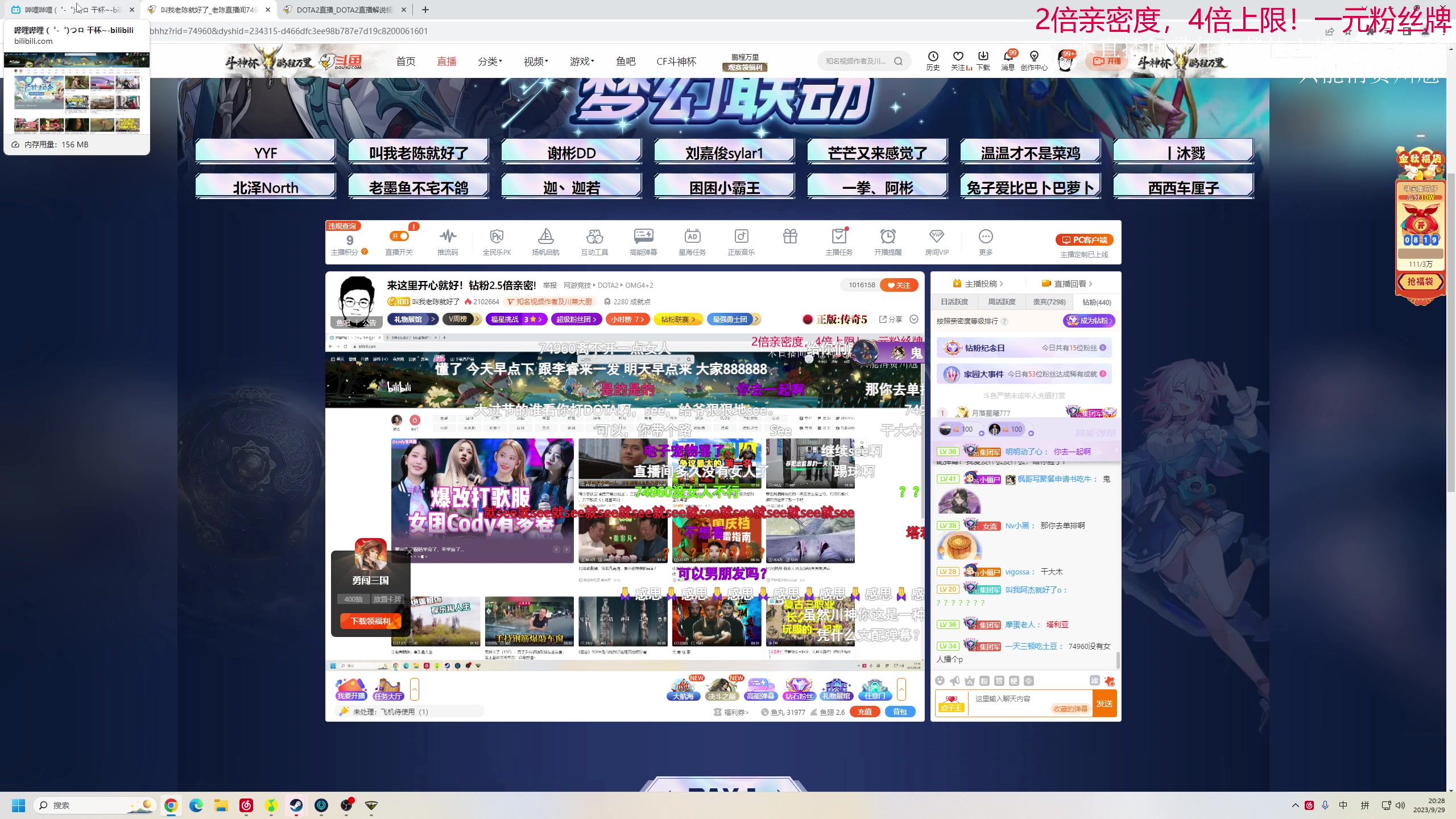Screen dimensions: 1456x819
Task: Open 超级粉丝团 badge
Action: [x=576, y=320]
